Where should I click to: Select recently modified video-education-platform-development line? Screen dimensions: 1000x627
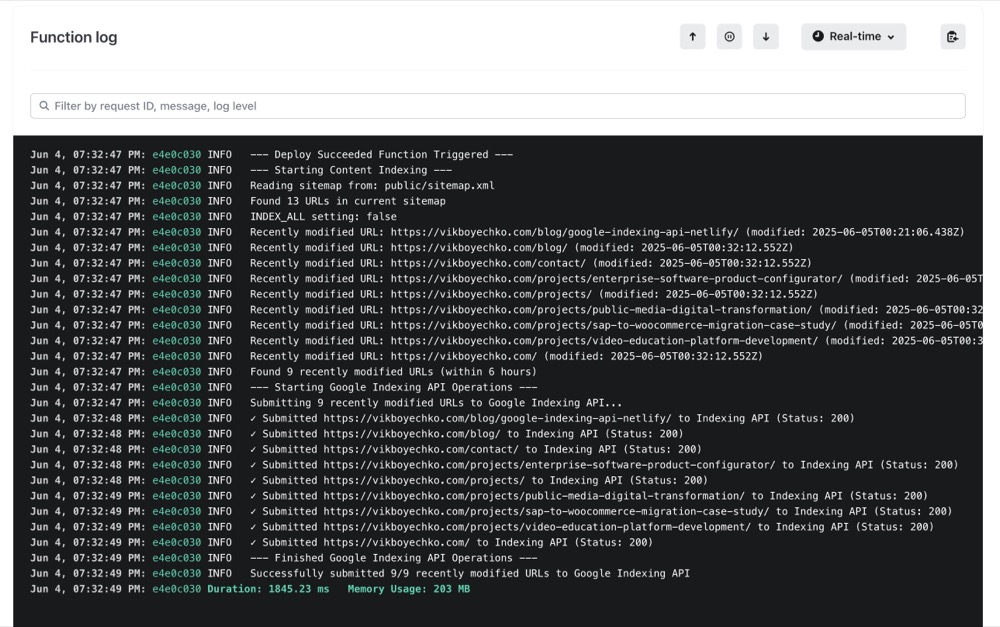point(506,341)
